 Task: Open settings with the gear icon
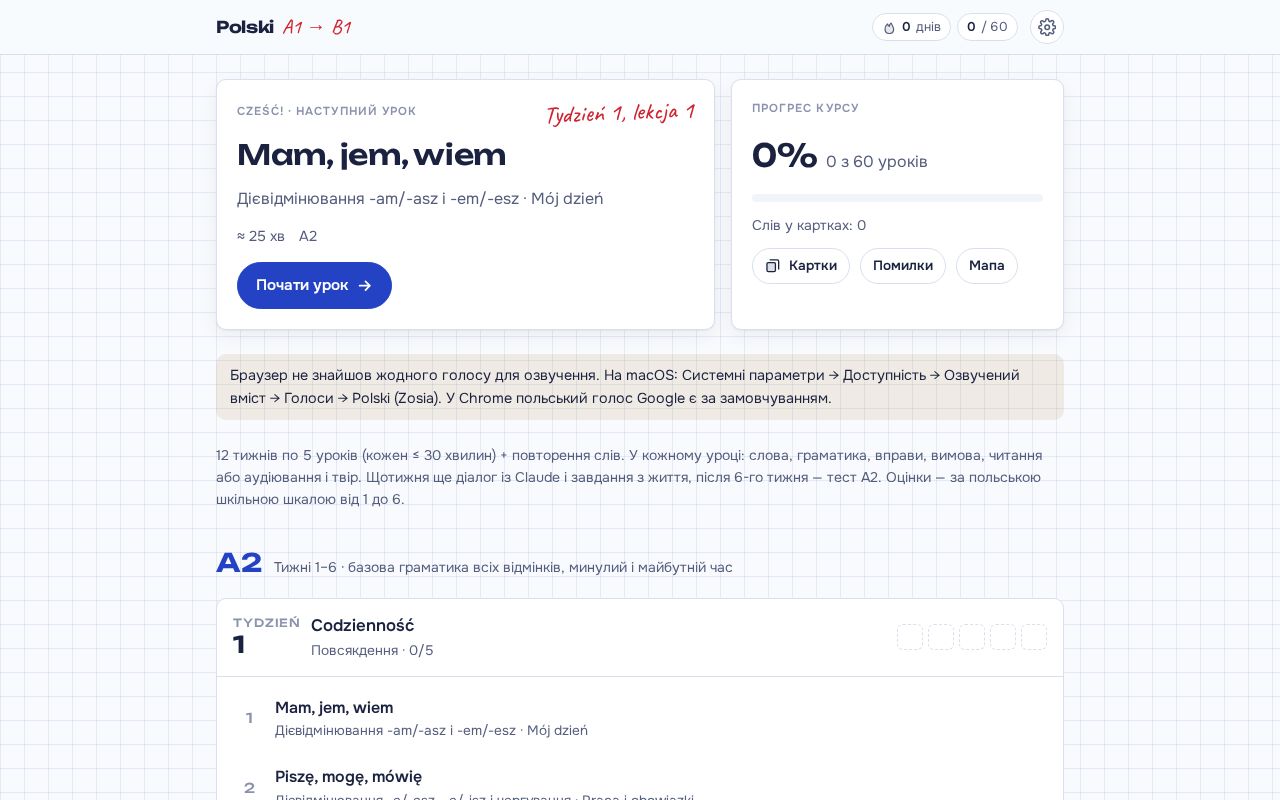coord(1047,27)
